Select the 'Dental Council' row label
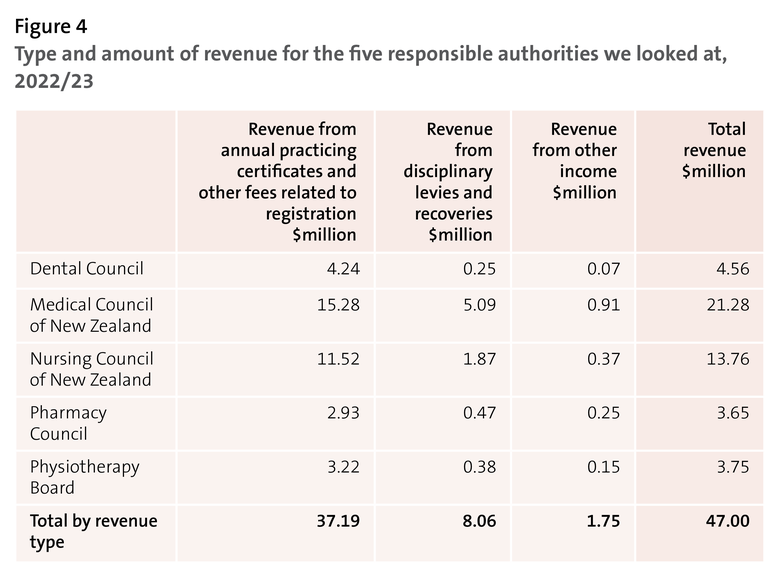 click(x=87, y=269)
